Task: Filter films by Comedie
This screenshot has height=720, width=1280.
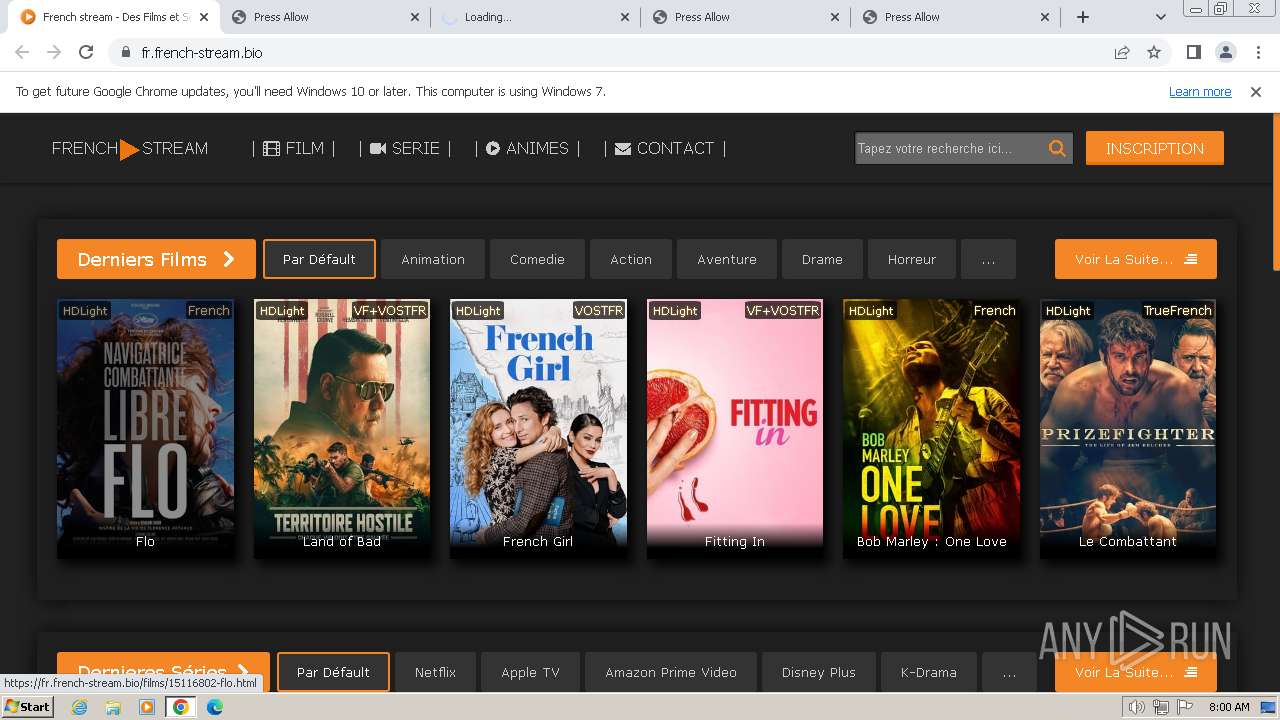Action: (537, 259)
